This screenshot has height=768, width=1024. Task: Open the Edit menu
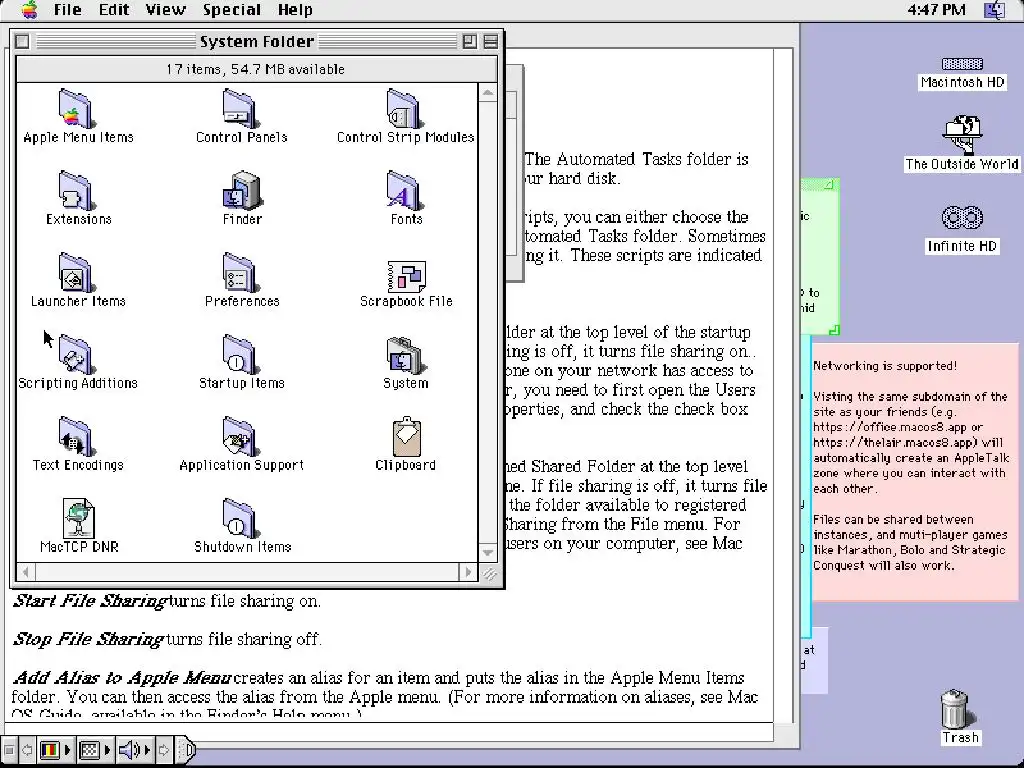coord(114,10)
